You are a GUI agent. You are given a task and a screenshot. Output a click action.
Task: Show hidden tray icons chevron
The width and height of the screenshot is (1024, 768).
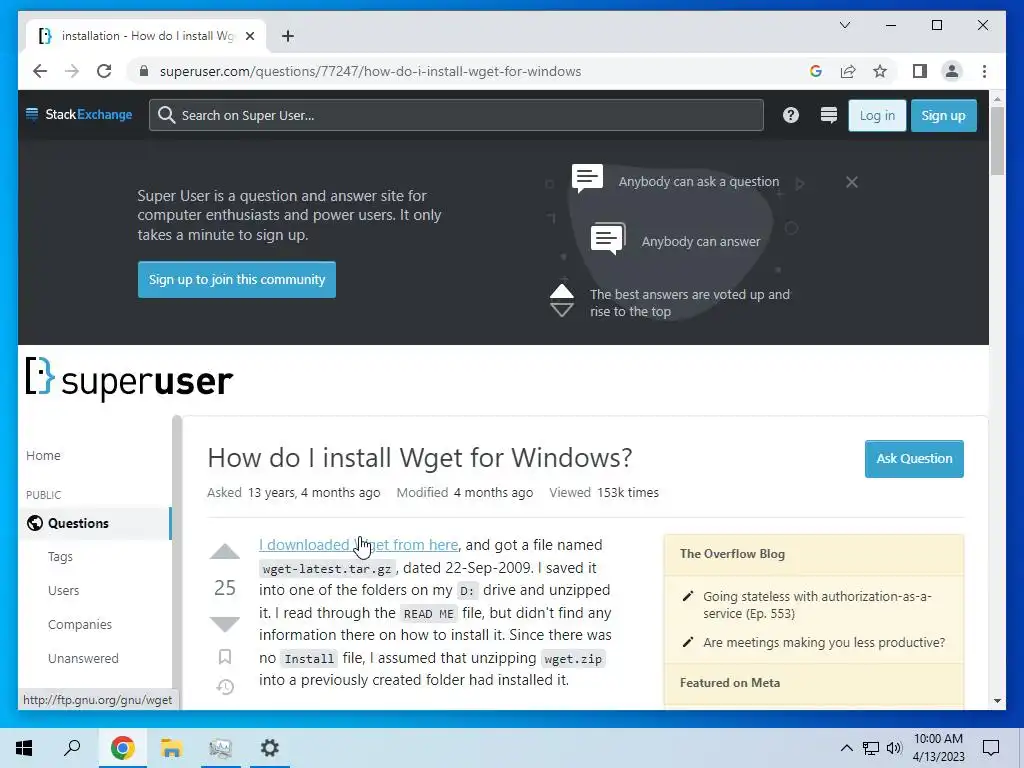(846, 748)
